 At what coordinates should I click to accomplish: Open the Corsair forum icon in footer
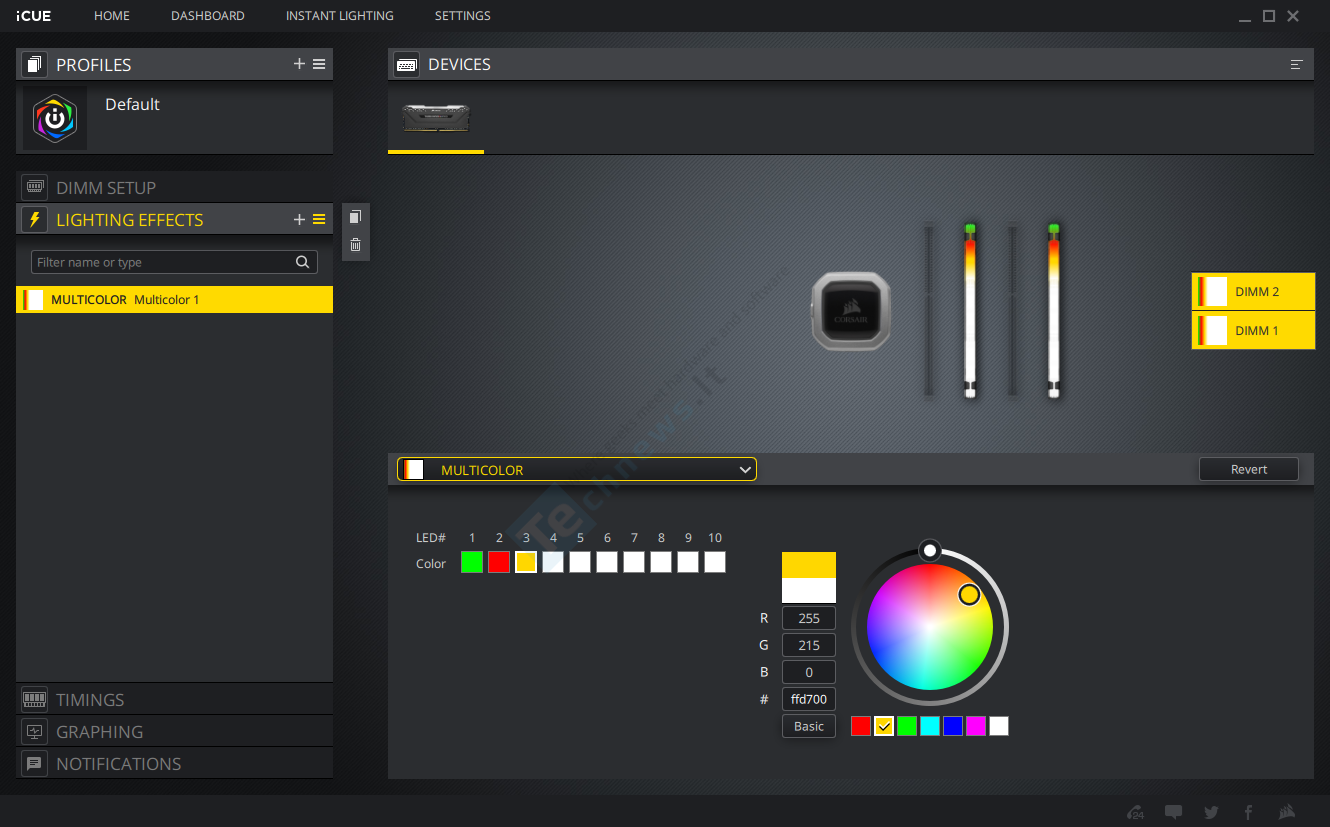click(x=1136, y=812)
